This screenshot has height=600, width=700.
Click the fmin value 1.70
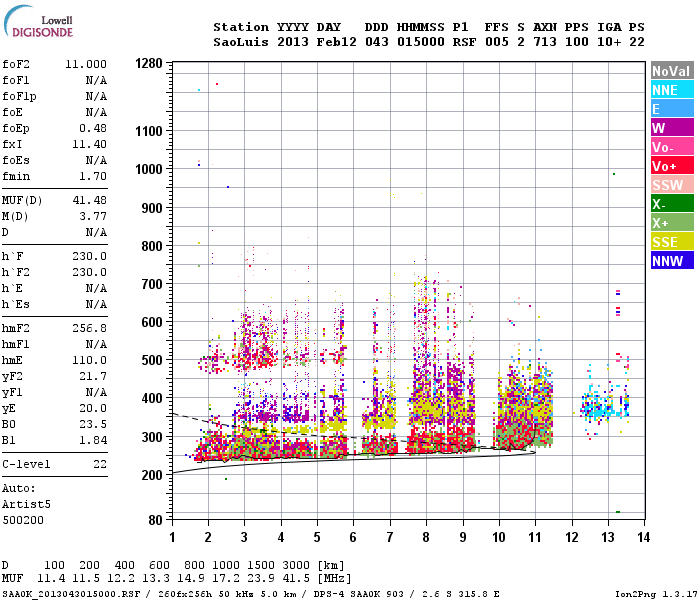pos(93,176)
